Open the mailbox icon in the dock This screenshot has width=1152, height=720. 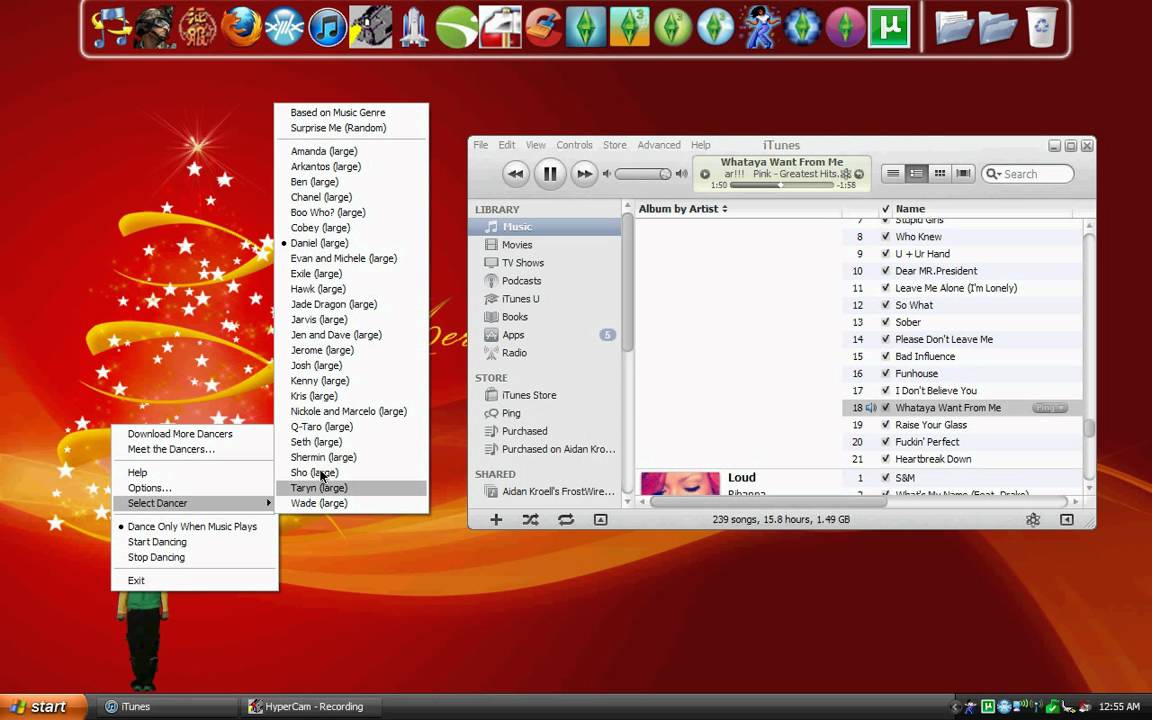click(x=500, y=28)
